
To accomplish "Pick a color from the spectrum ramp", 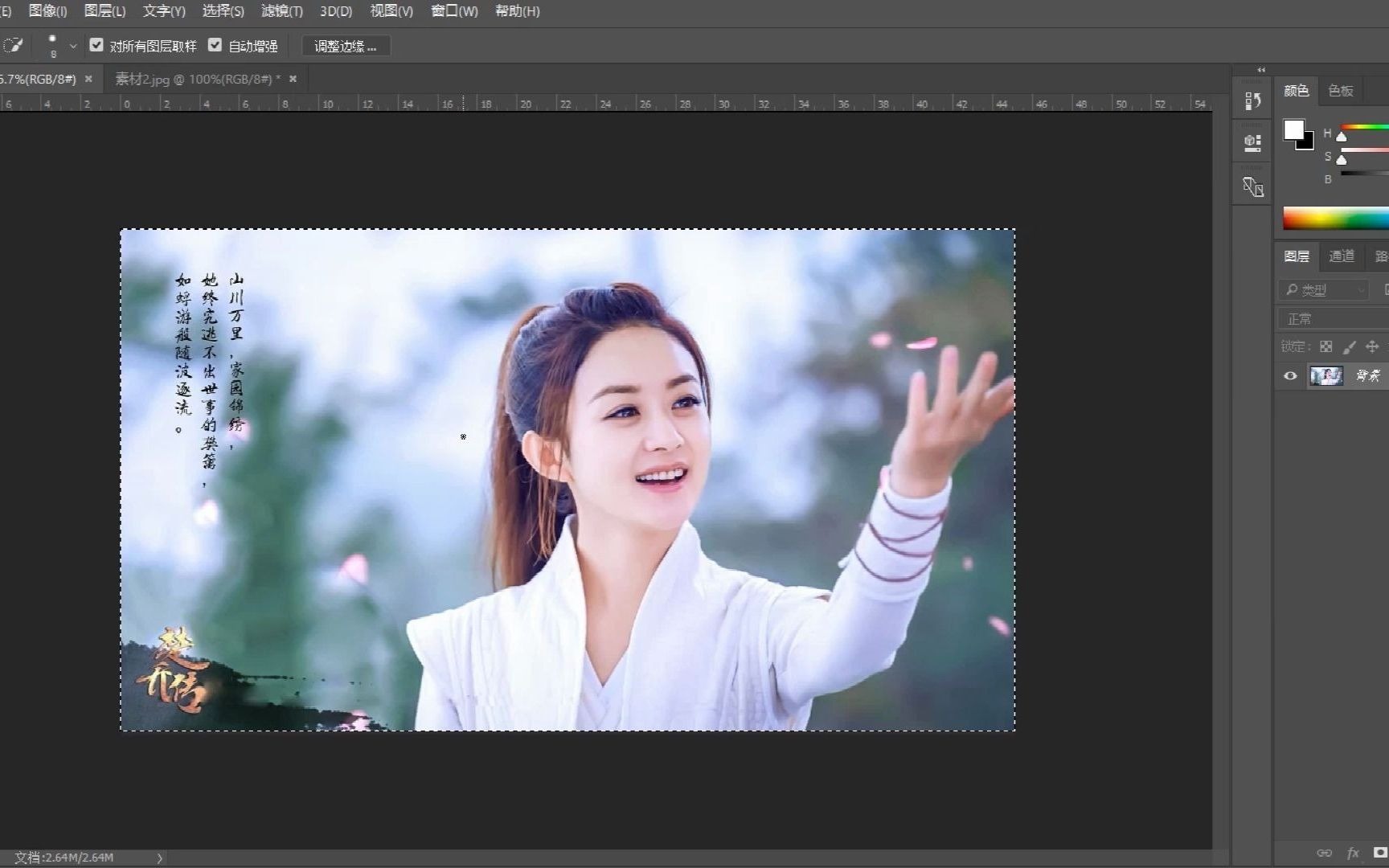I will [x=1335, y=218].
